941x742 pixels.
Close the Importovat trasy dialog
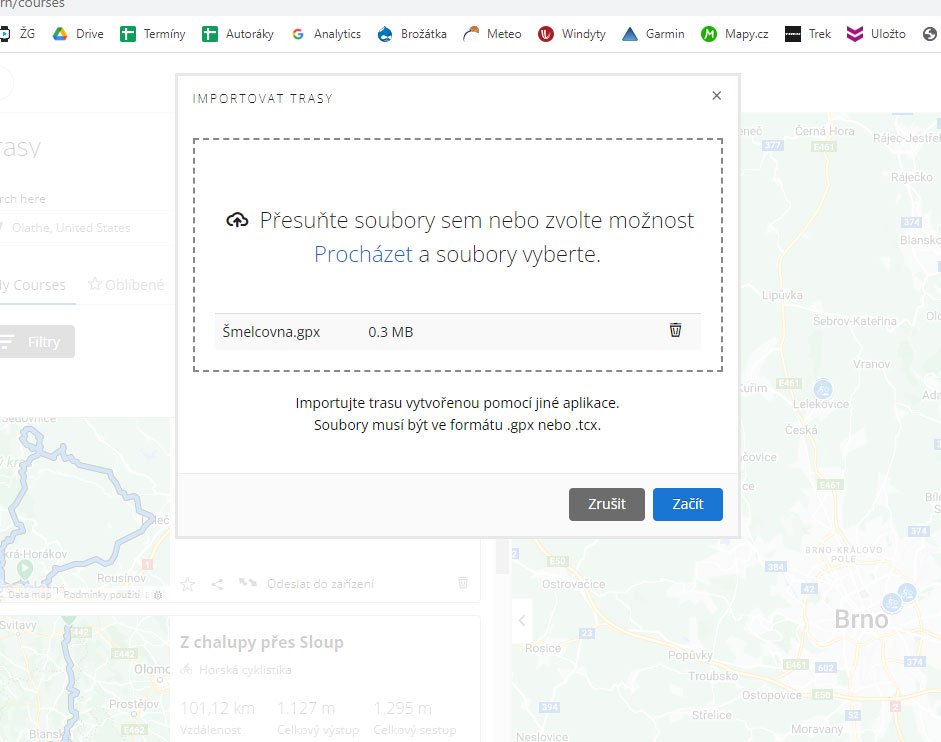pos(717,95)
